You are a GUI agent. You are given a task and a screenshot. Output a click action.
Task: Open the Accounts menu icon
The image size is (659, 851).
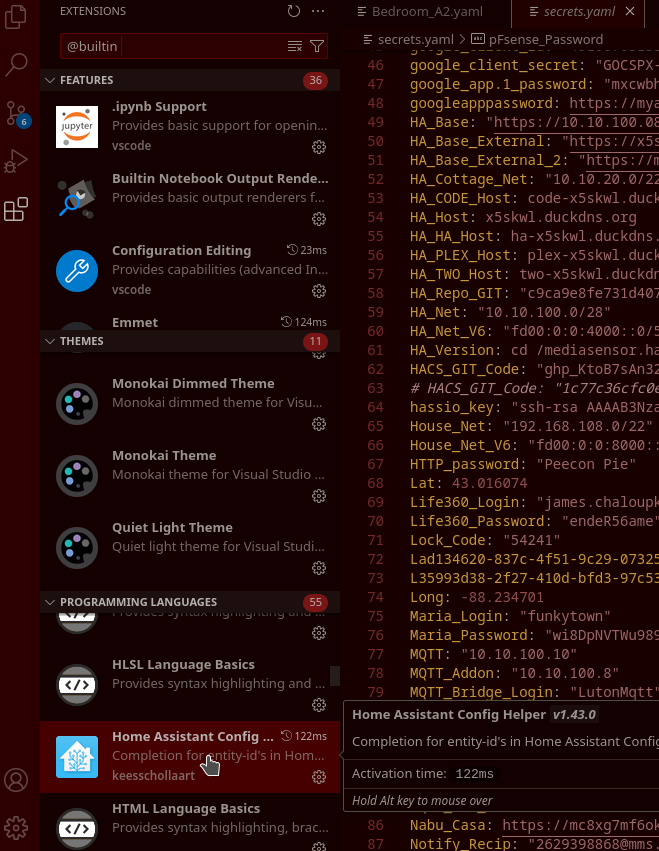pyautogui.click(x=16, y=780)
